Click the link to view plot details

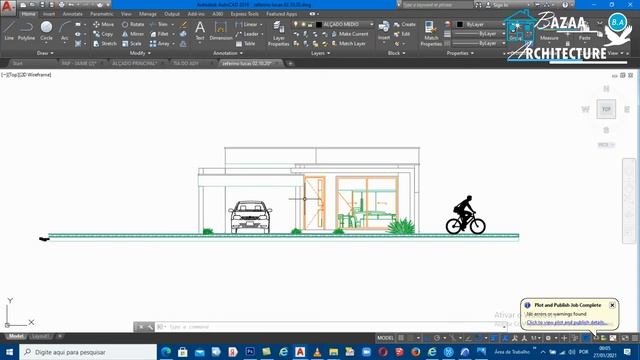pos(566,322)
